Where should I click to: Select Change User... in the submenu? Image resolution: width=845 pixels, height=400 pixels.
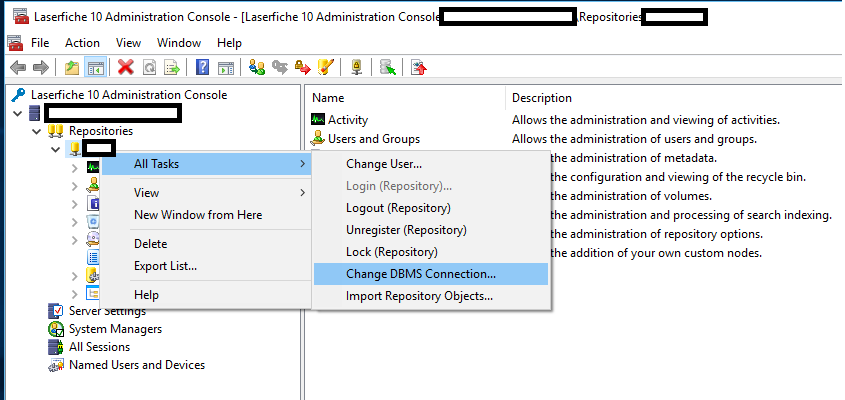pyautogui.click(x=431, y=164)
